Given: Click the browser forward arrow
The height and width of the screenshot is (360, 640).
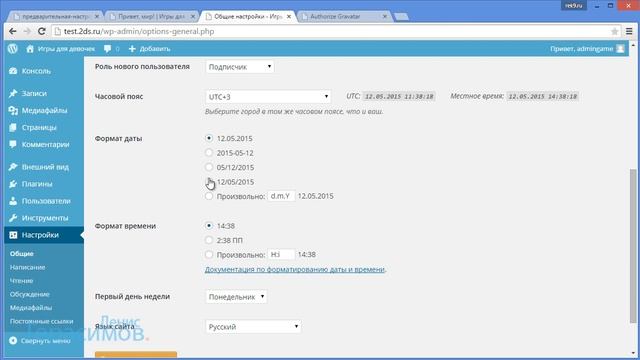Looking at the screenshot, I should pyautogui.click(x=27, y=31).
